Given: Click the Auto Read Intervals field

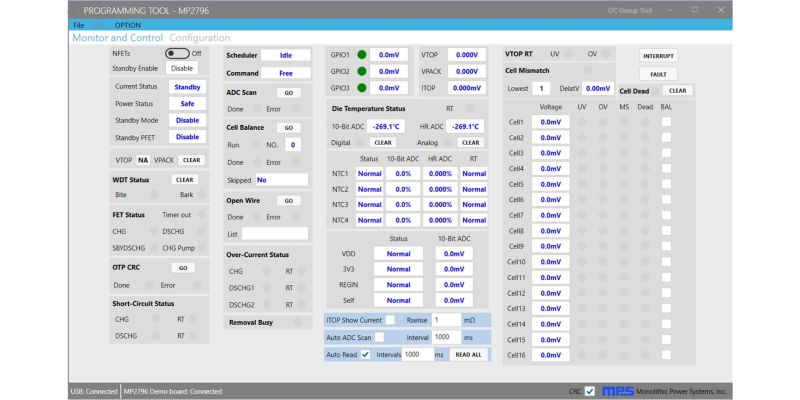Looking at the screenshot, I should pos(417,355).
